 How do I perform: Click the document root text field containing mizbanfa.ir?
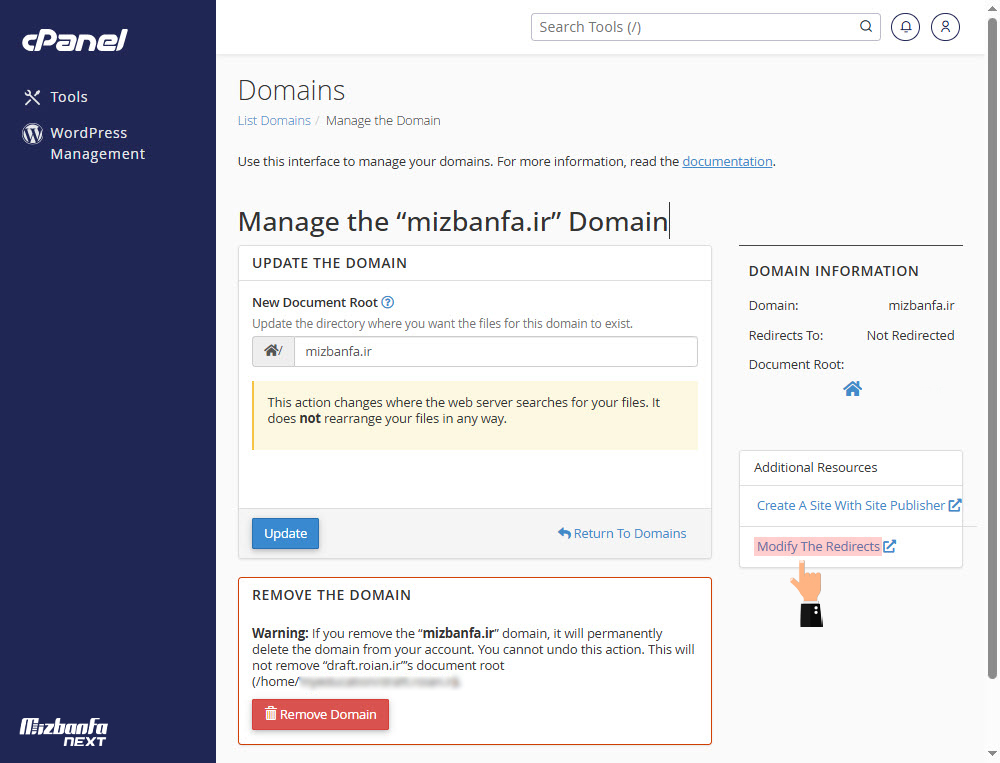[495, 352]
